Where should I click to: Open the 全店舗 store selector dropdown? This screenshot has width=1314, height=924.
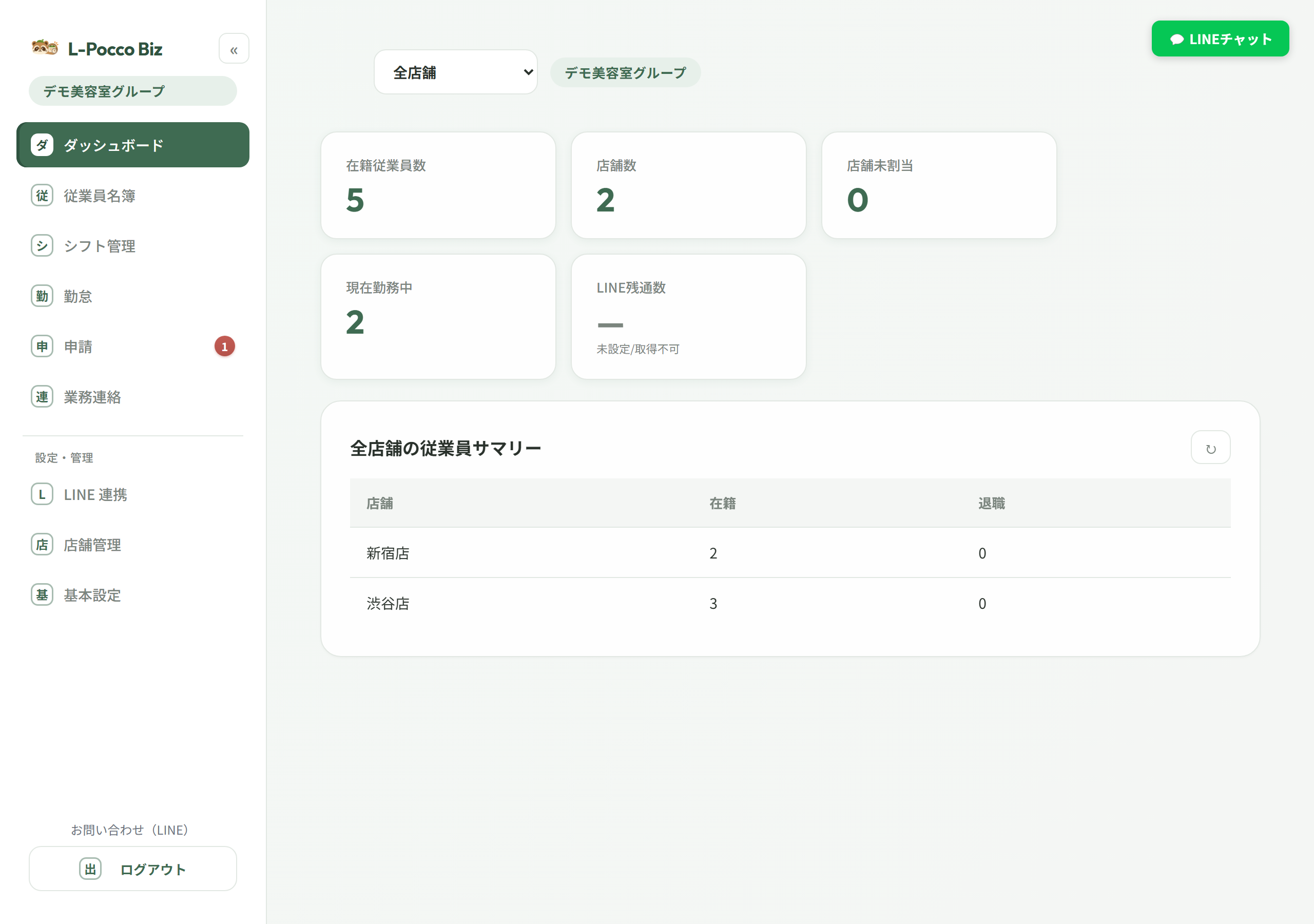[456, 72]
